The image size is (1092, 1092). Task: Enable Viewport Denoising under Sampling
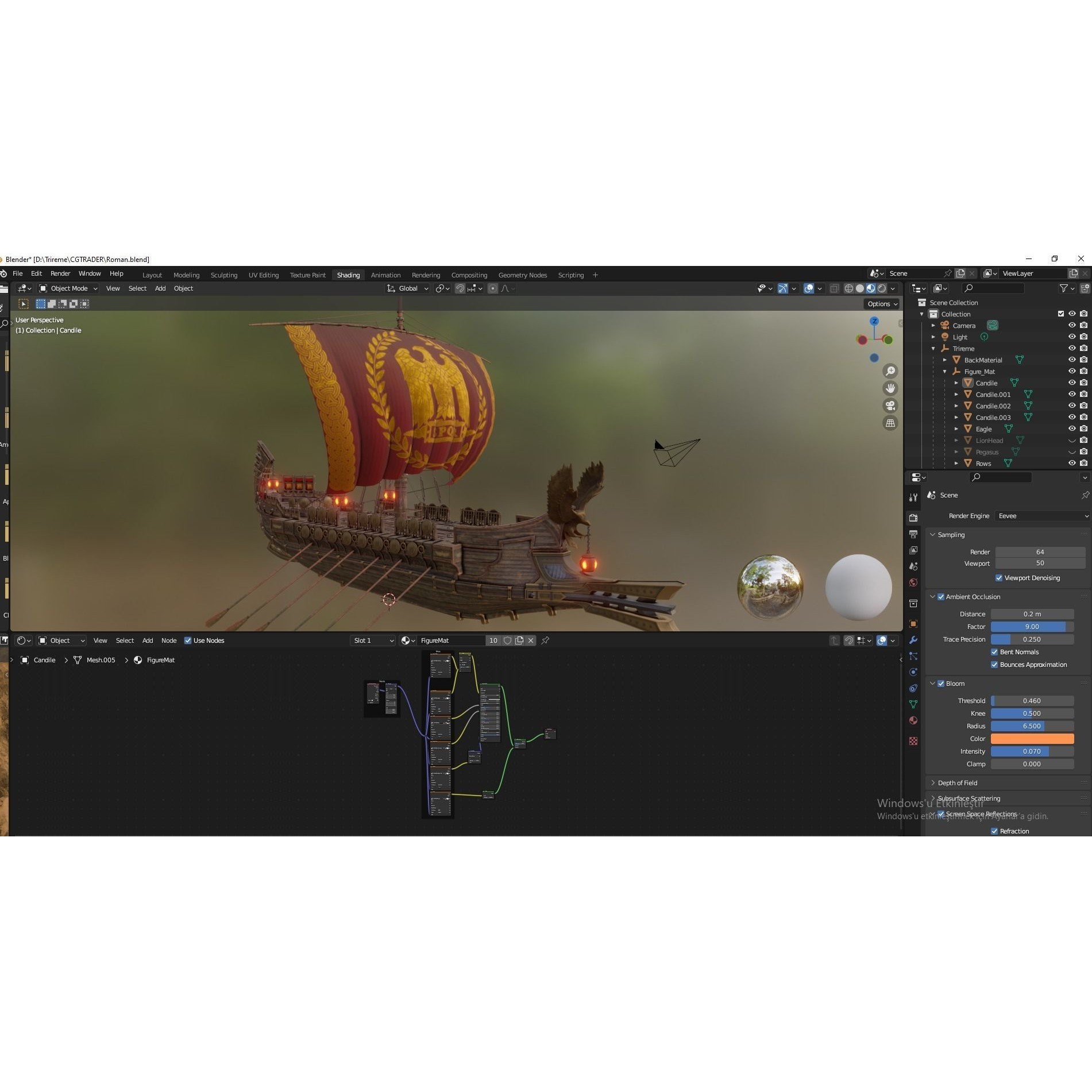(x=1000, y=578)
